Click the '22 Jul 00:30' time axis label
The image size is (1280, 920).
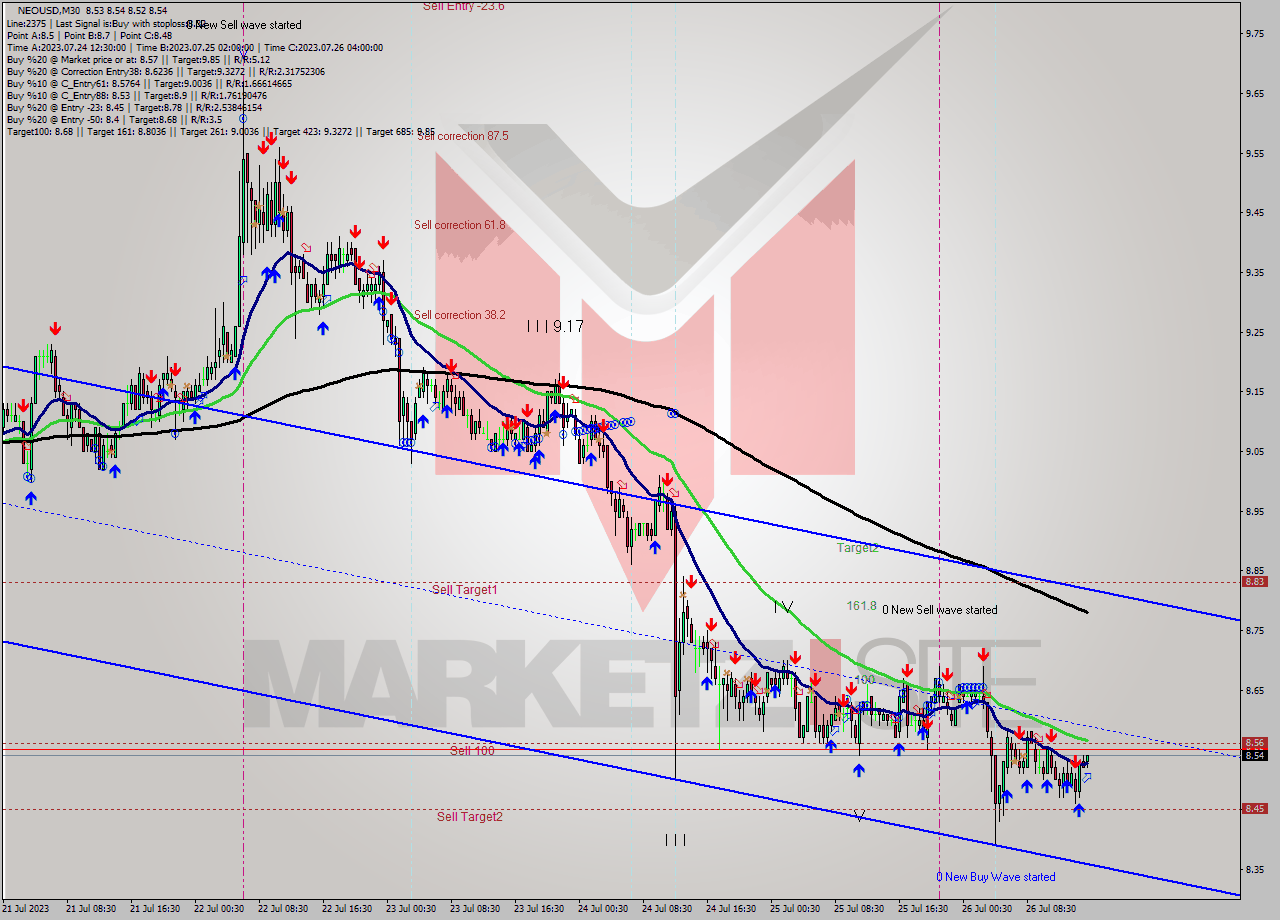[219, 909]
